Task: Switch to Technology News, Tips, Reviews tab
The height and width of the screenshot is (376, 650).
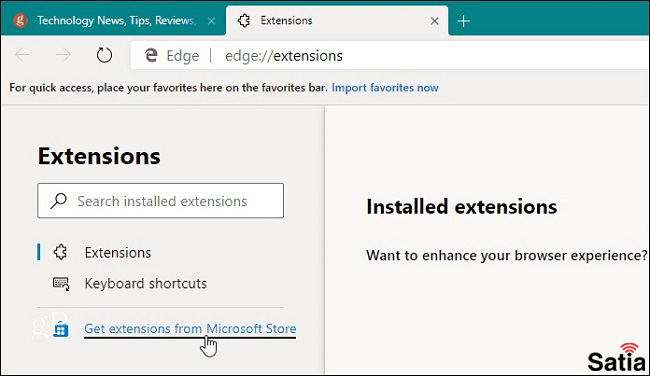Action: pos(114,21)
